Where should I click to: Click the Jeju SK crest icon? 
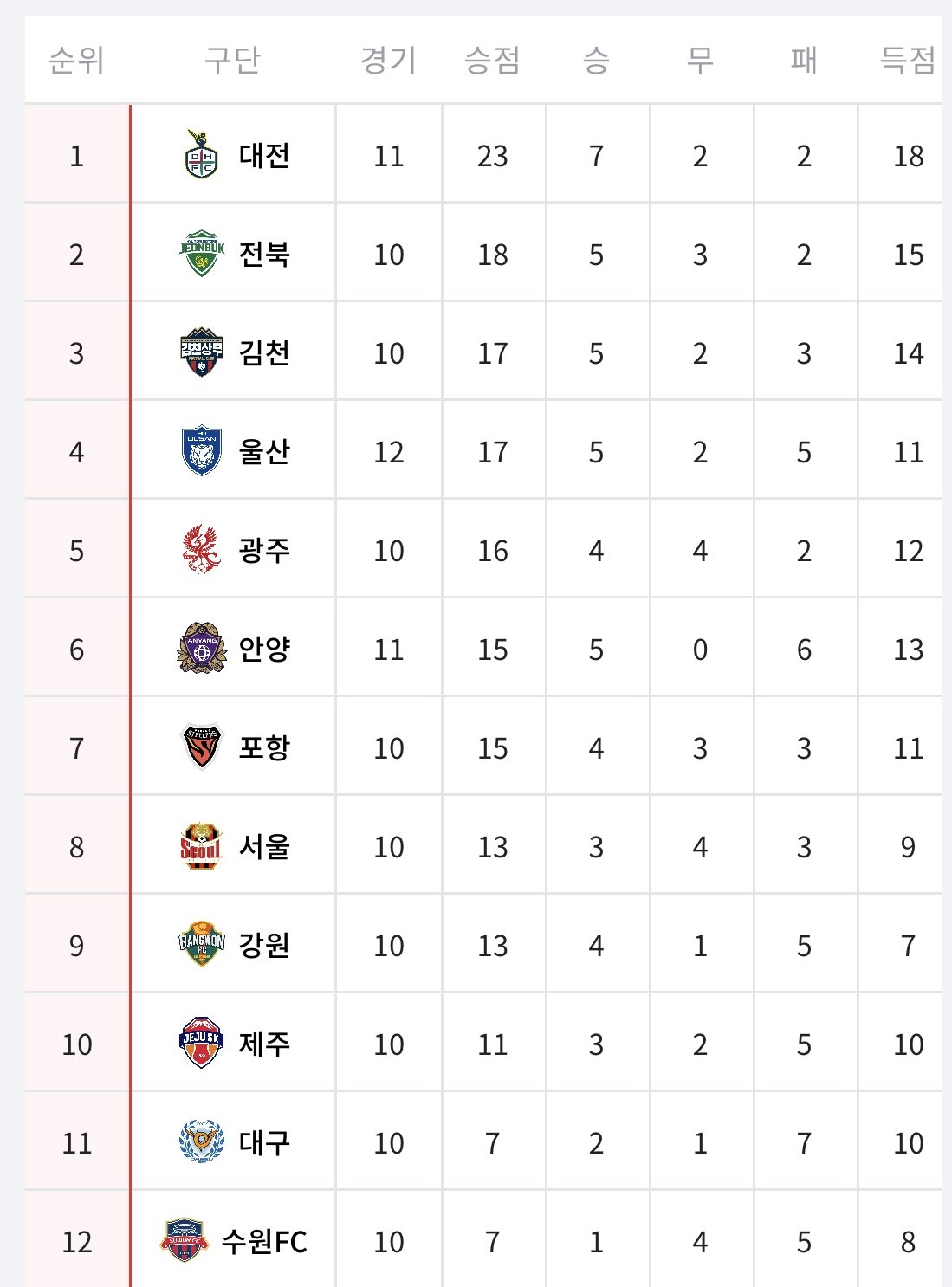201,1044
